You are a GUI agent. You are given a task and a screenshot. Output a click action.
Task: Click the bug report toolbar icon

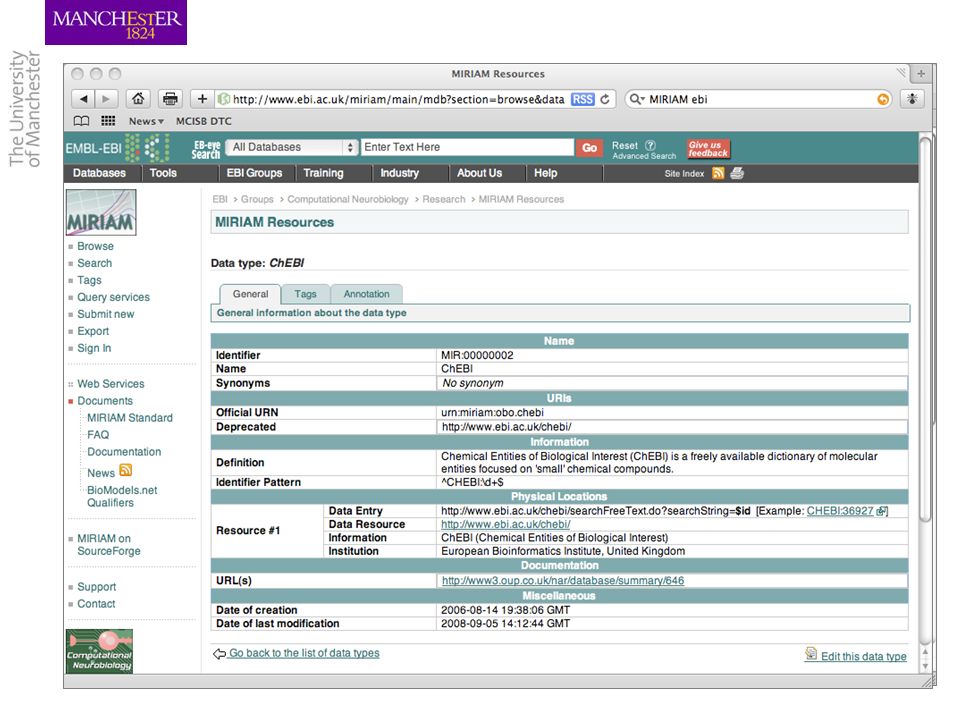(912, 99)
